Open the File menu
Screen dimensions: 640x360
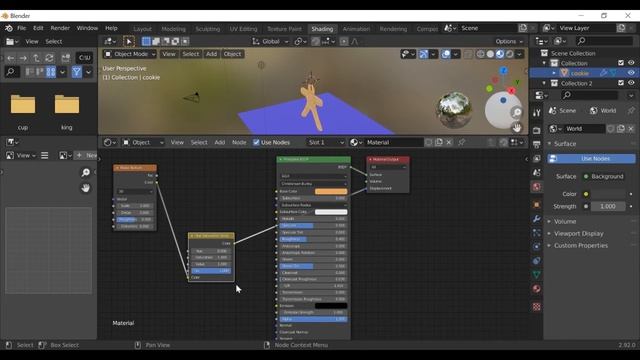[x=22, y=28]
